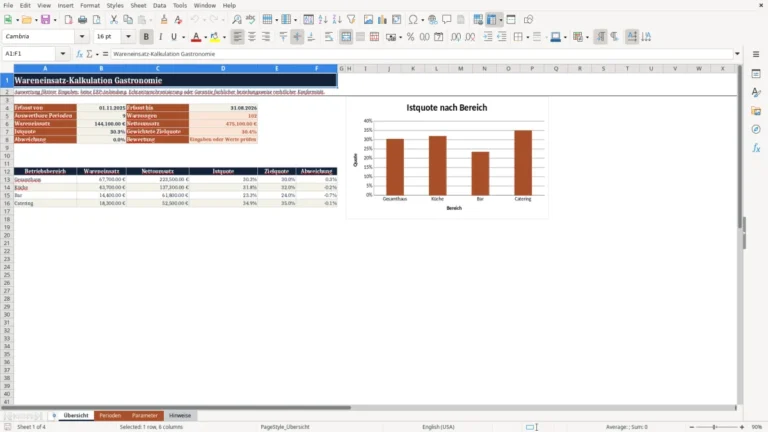The image size is (768, 432).
Task: Toggle Wrap Text
Action: tap(329, 37)
